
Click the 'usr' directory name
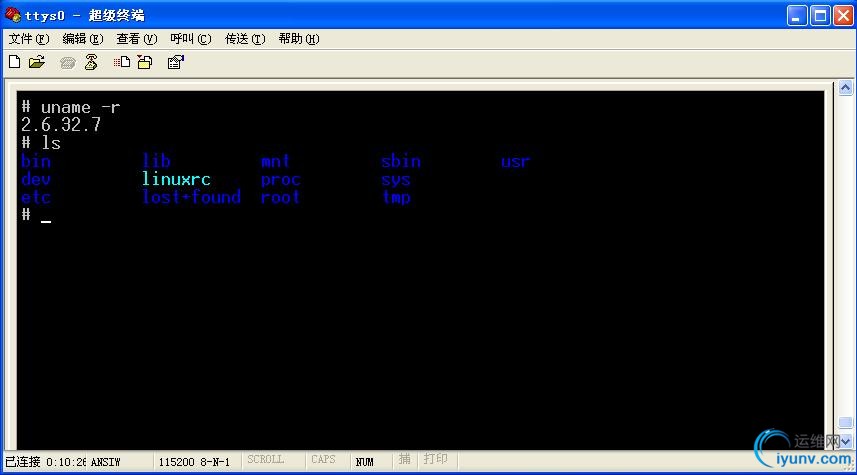pyautogui.click(x=515, y=161)
